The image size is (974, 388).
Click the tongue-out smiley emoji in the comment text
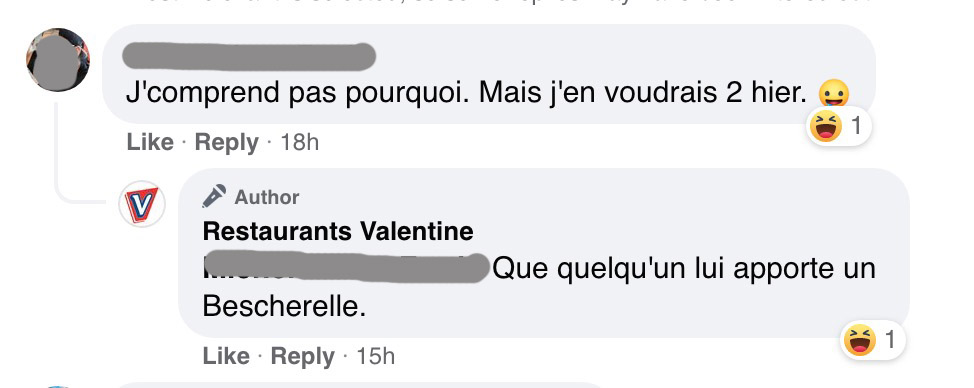(x=834, y=95)
